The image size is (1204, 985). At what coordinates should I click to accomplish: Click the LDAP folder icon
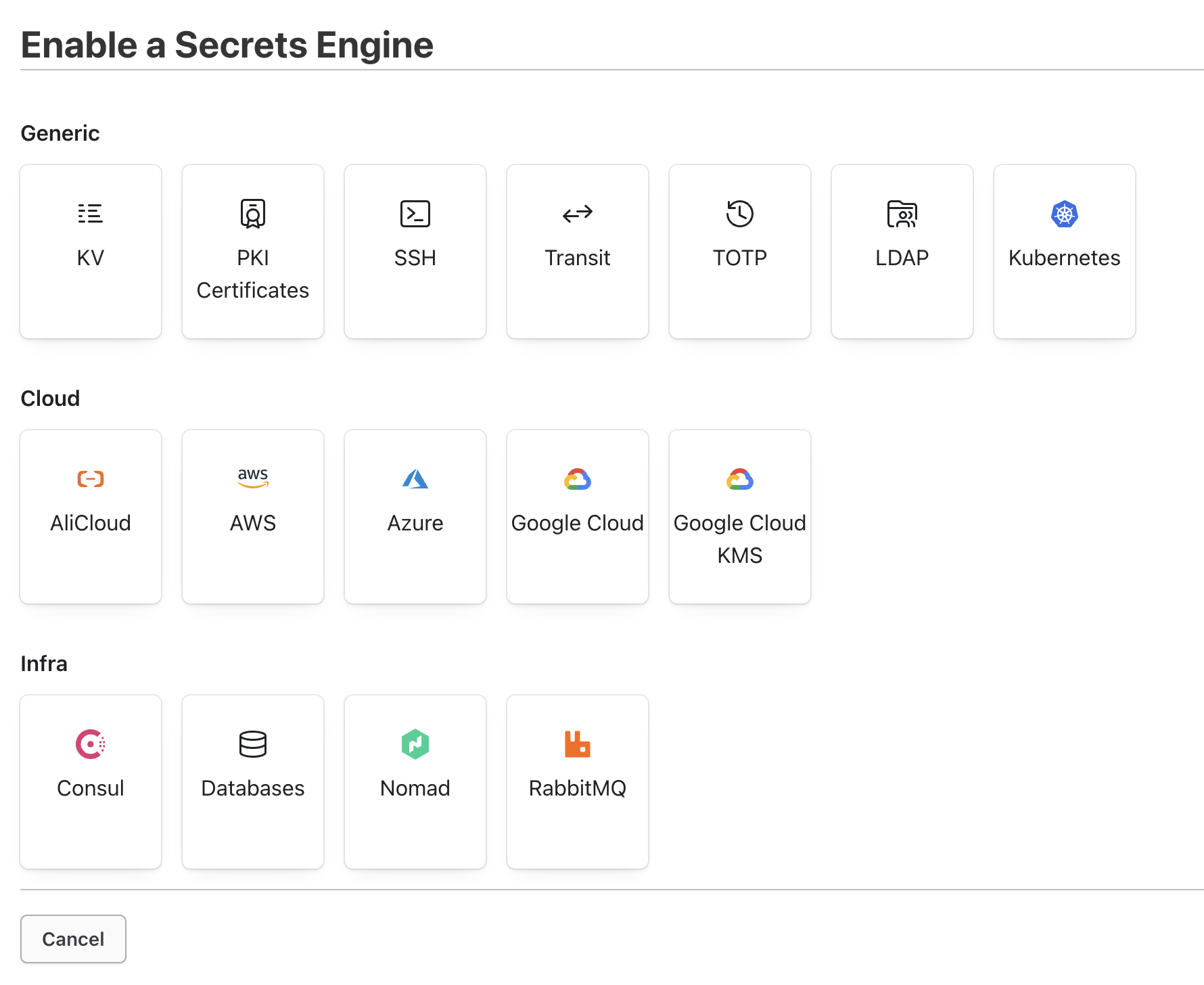click(x=902, y=213)
